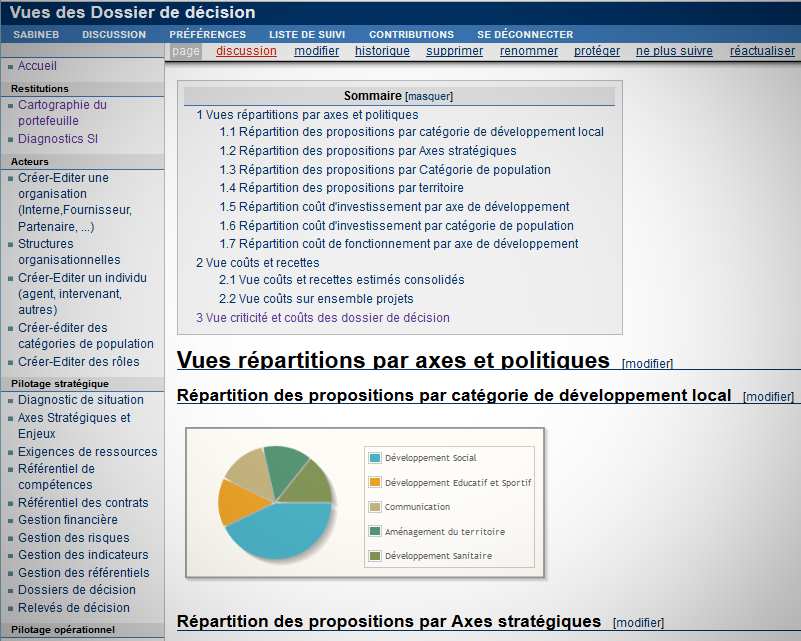The image size is (801, 641).
Task: Open 'Créer-Editer une organisation' link
Action: pyautogui.click(x=75, y=202)
